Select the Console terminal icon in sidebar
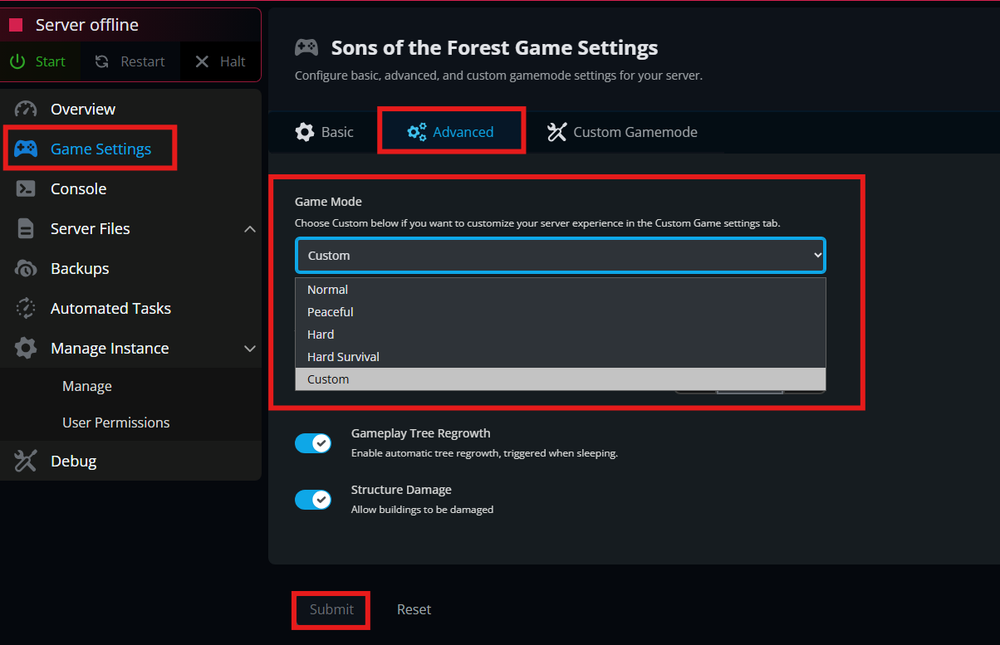1000x645 pixels. 23,188
